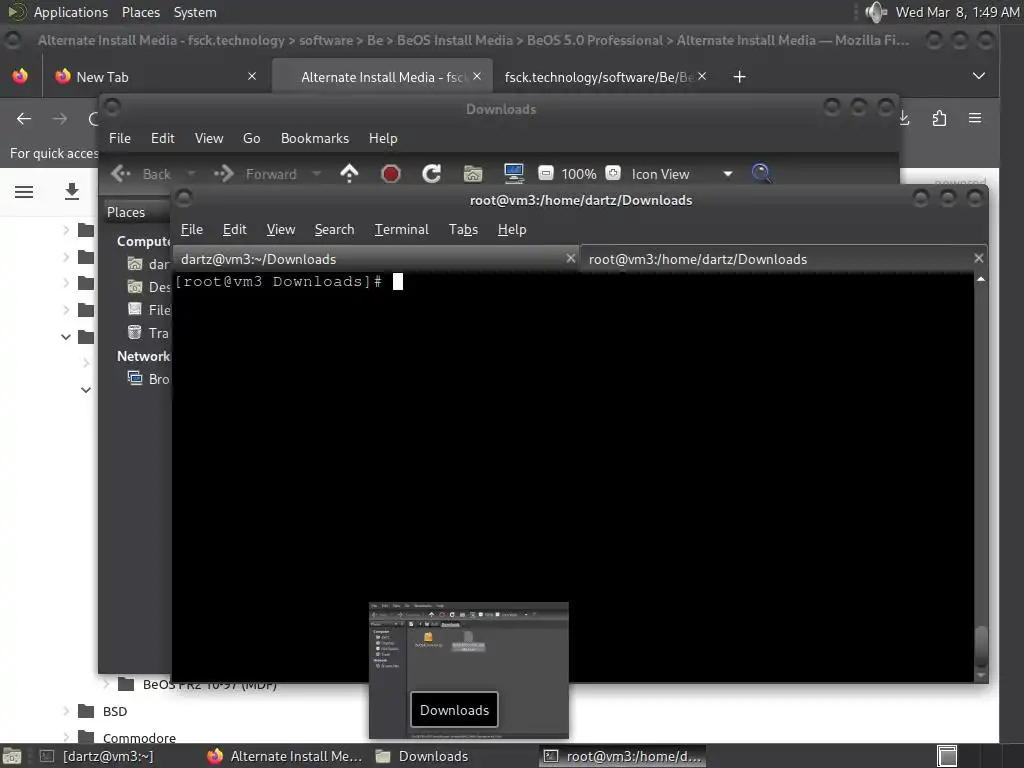This screenshot has height=768, width=1024.
Task: Expand the BSD folder in page tree
Action: click(65, 711)
